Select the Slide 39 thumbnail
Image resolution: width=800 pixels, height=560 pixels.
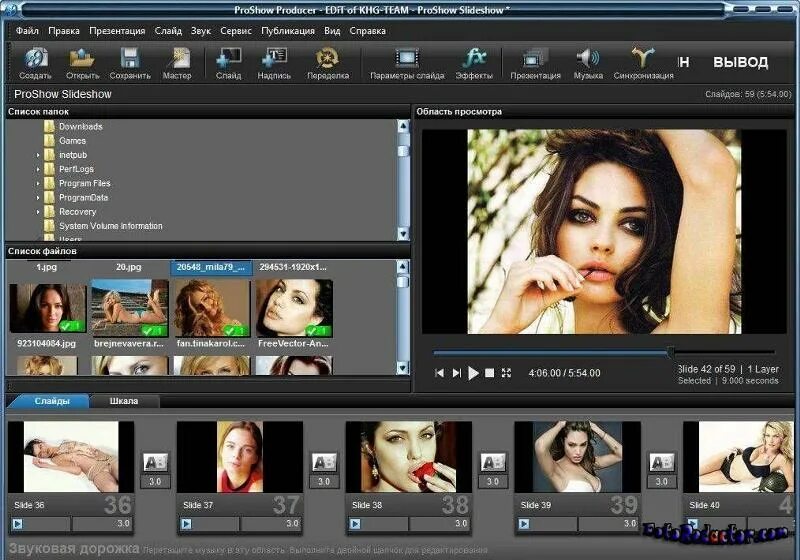pyautogui.click(x=578, y=456)
